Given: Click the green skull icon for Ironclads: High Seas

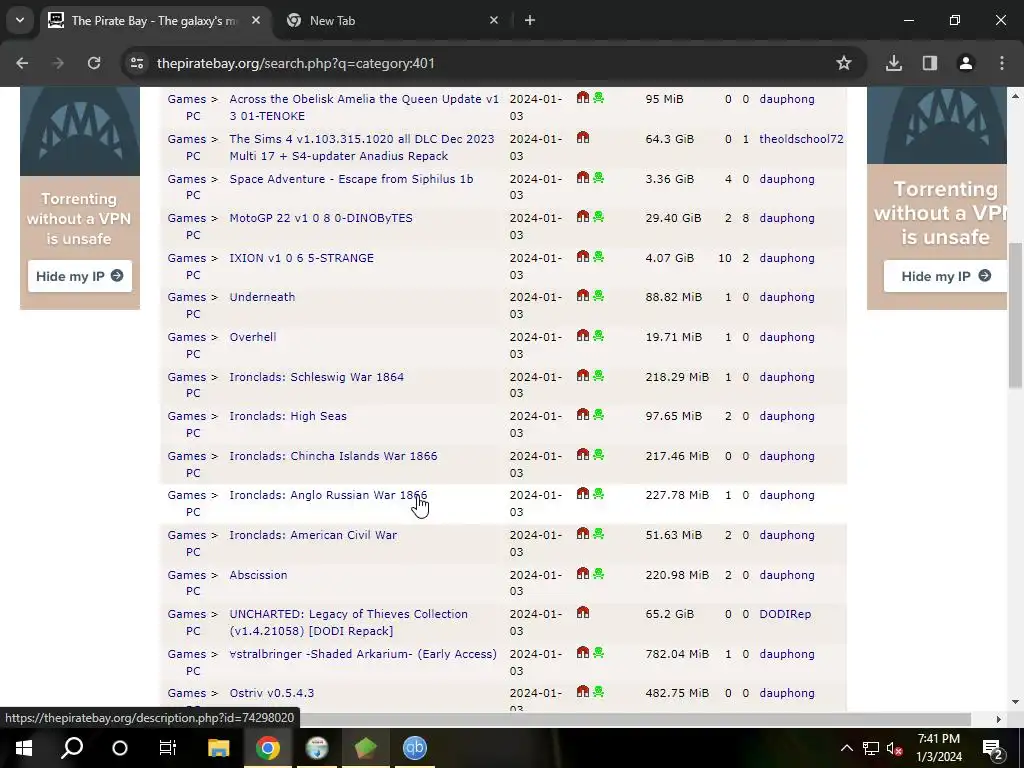Looking at the screenshot, I should coord(598,415).
